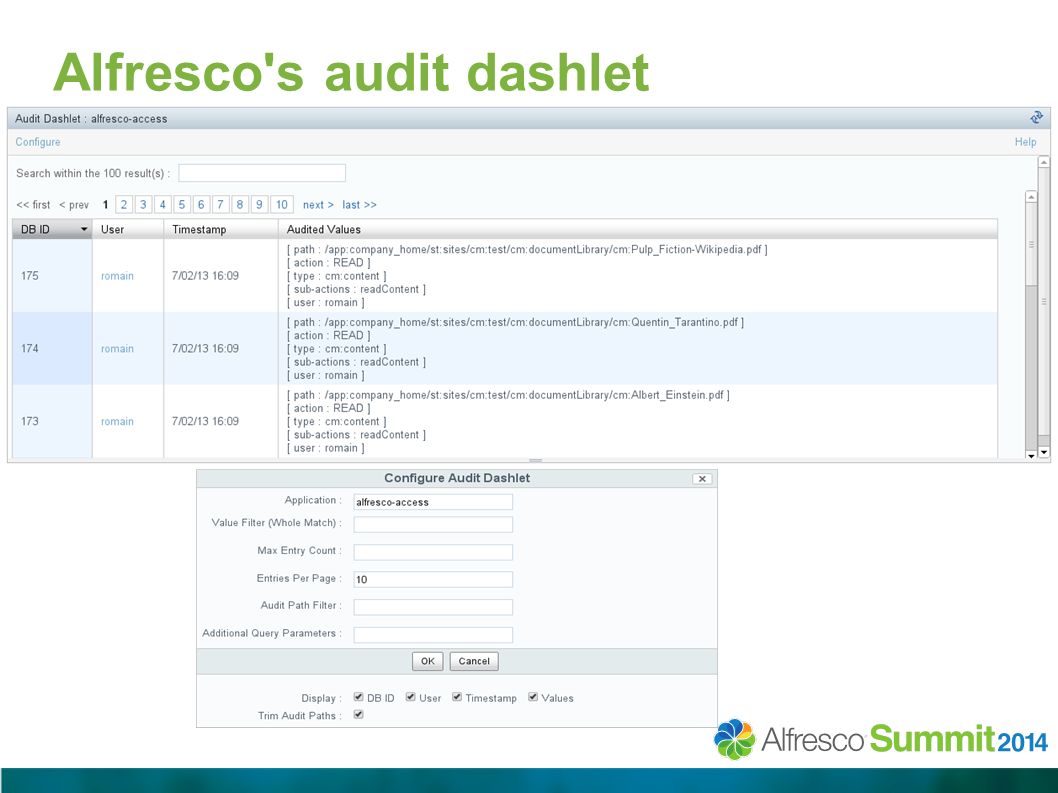This screenshot has height=793, width=1058.
Task: Click the scroll-up arrow of the outer dashlet scrollbar
Action: [1043, 162]
